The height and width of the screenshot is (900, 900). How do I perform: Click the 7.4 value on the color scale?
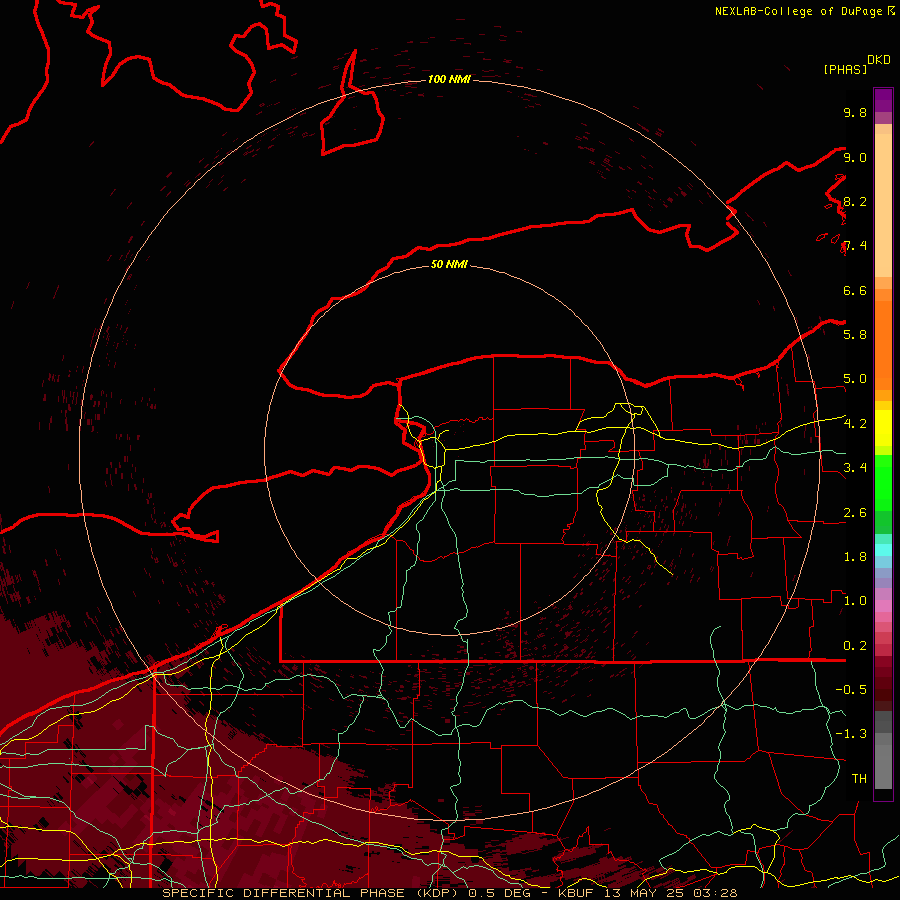coord(855,246)
